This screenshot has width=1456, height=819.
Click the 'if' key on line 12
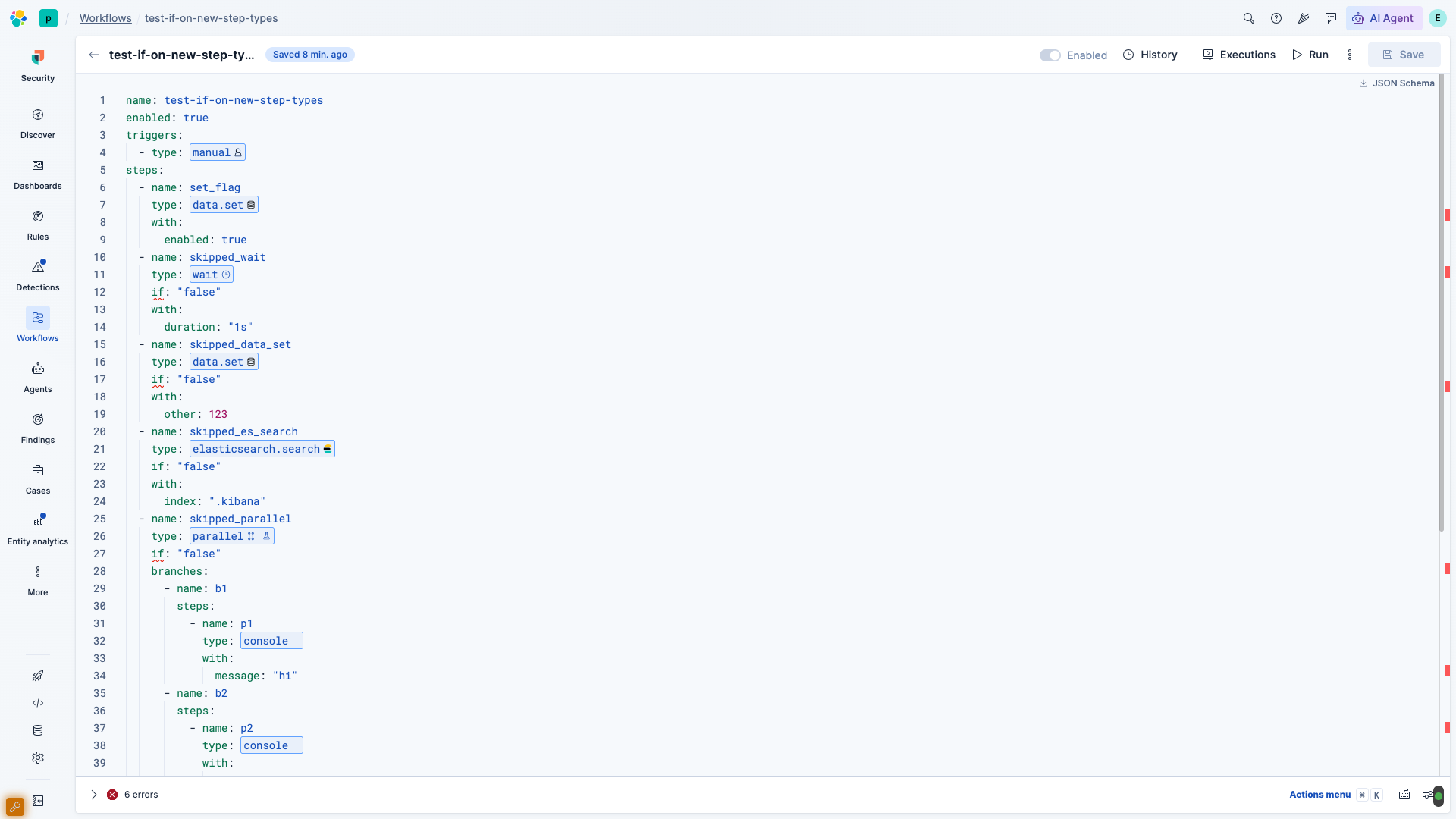coord(157,292)
